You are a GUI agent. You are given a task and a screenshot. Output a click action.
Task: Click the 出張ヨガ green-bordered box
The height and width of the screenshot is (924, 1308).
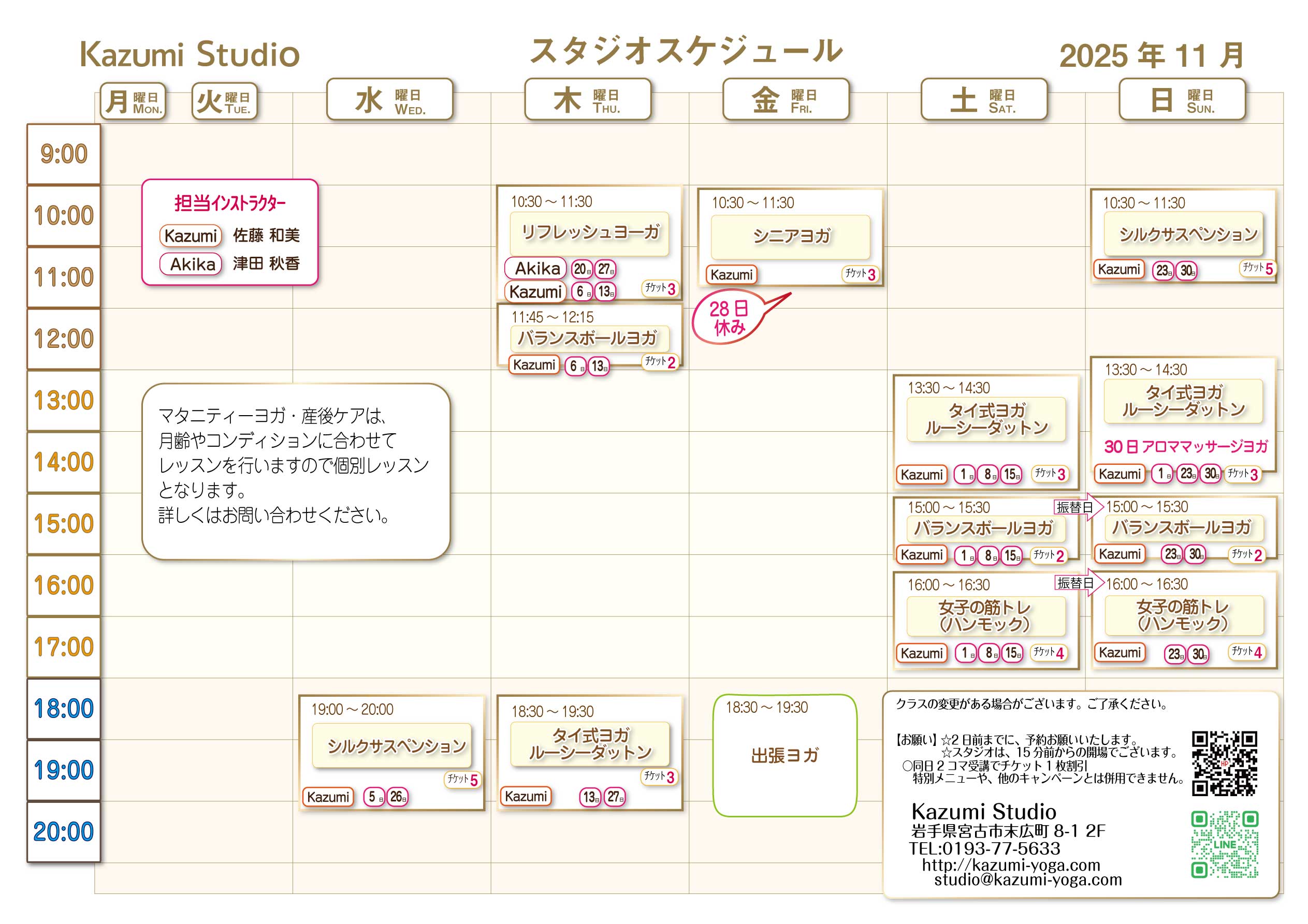tap(784, 755)
